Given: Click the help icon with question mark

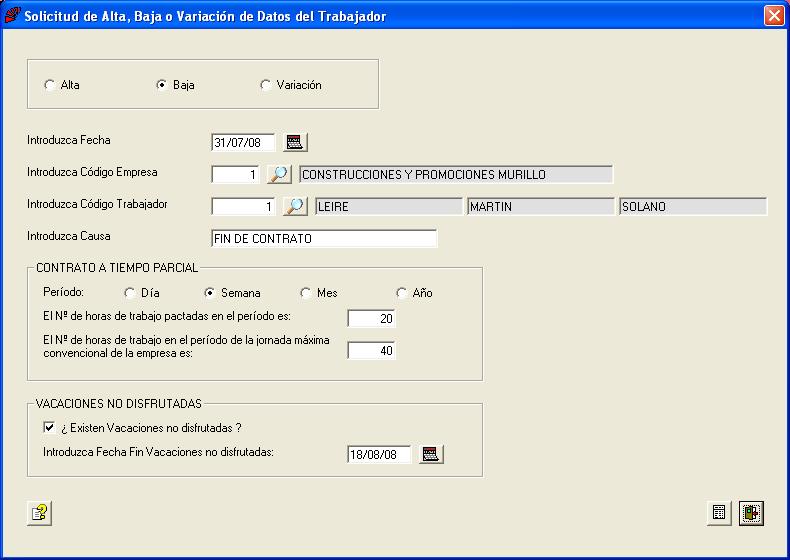Looking at the screenshot, I should [x=39, y=513].
